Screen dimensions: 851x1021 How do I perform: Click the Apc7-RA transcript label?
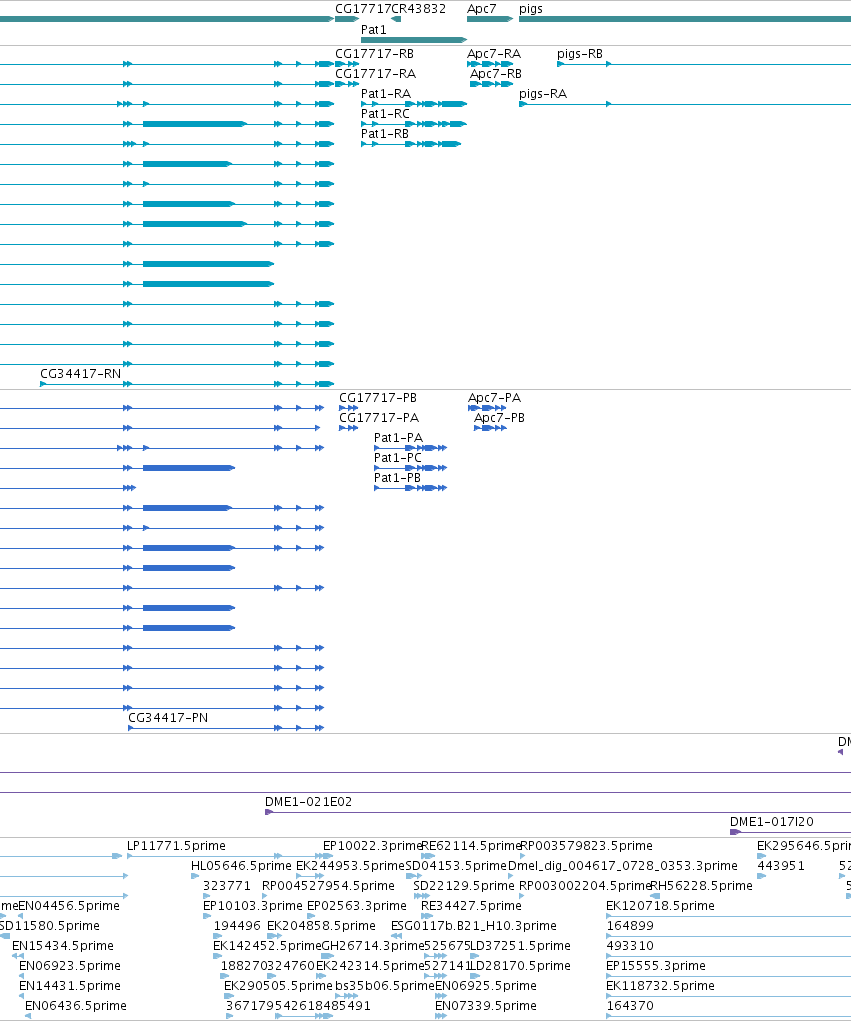click(x=494, y=54)
